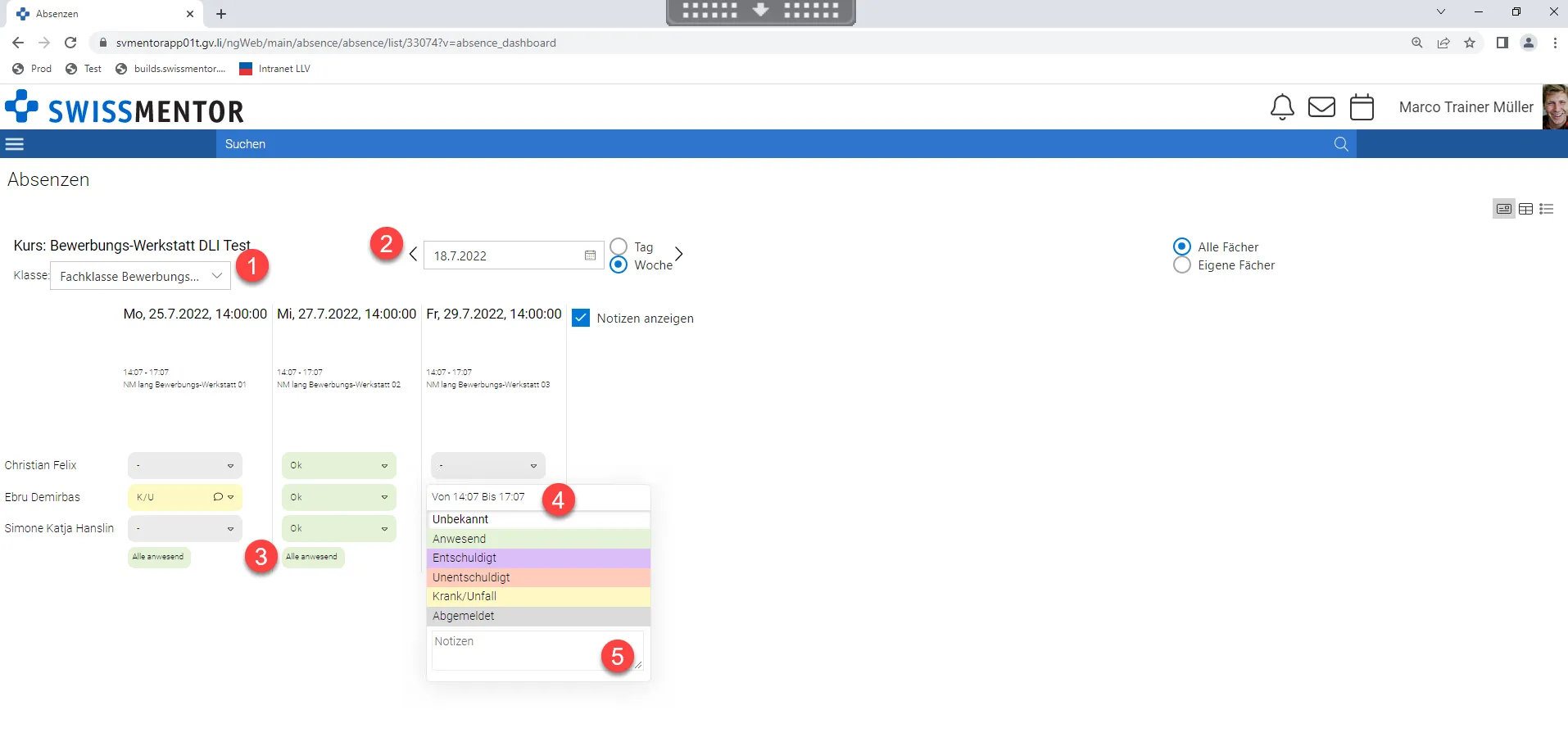Choose Abgemeldet from status list
1568x755 pixels.
click(539, 616)
